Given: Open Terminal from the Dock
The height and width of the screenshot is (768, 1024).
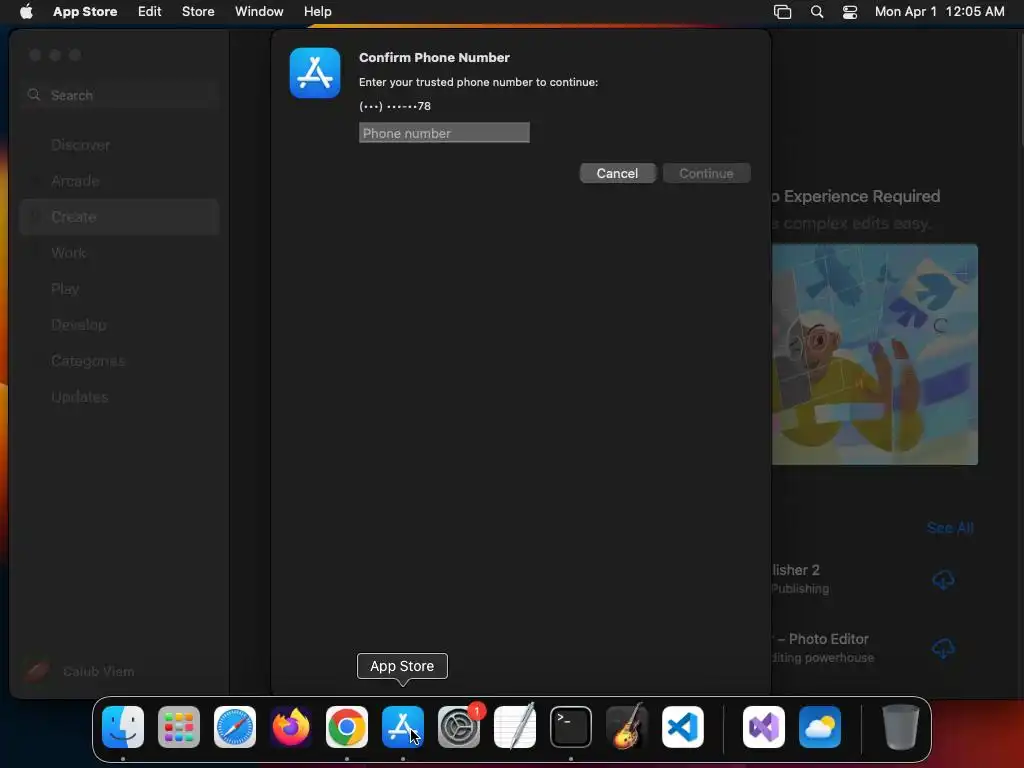Looking at the screenshot, I should tap(571, 727).
